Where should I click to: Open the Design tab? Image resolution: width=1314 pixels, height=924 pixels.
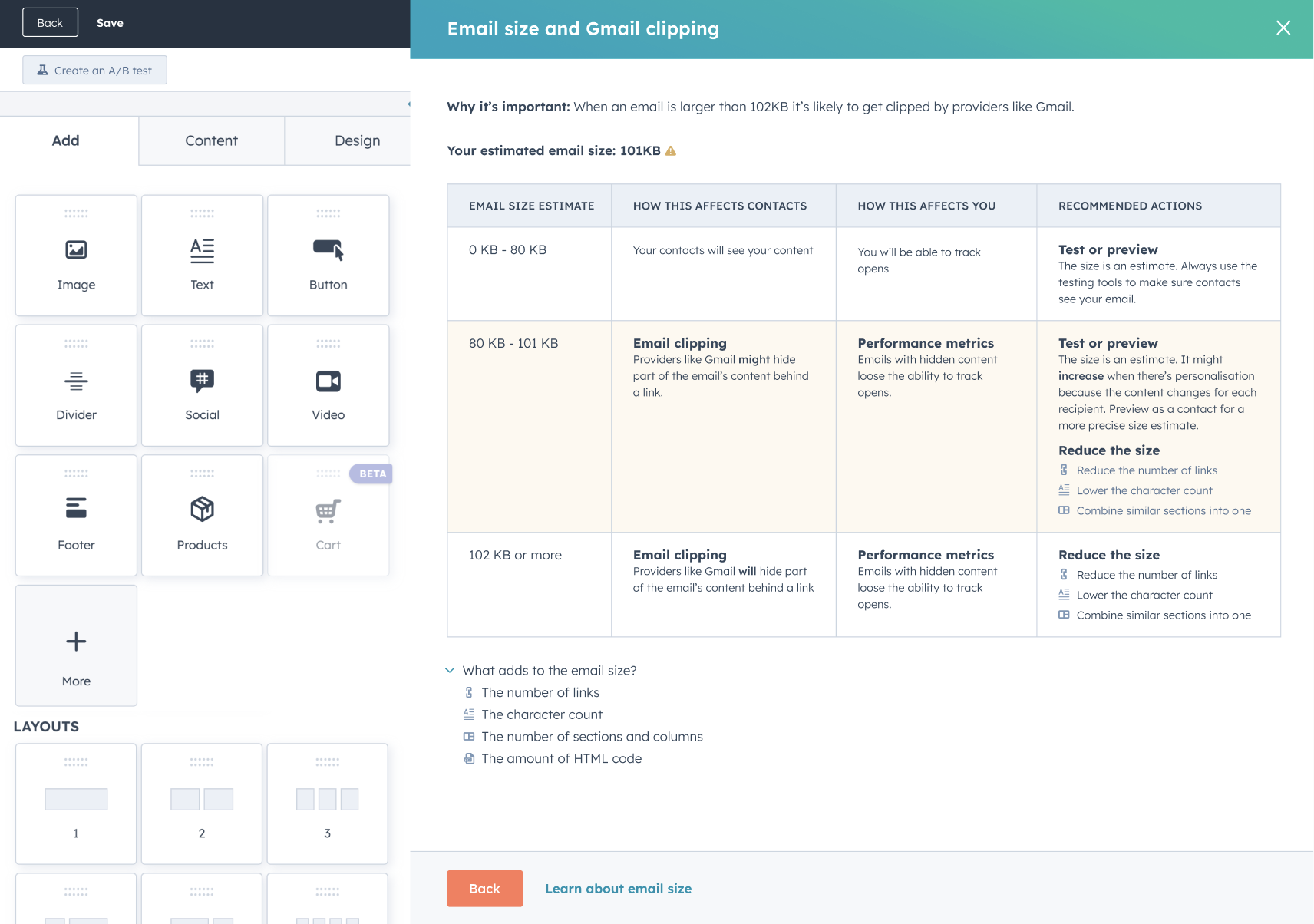coord(357,140)
